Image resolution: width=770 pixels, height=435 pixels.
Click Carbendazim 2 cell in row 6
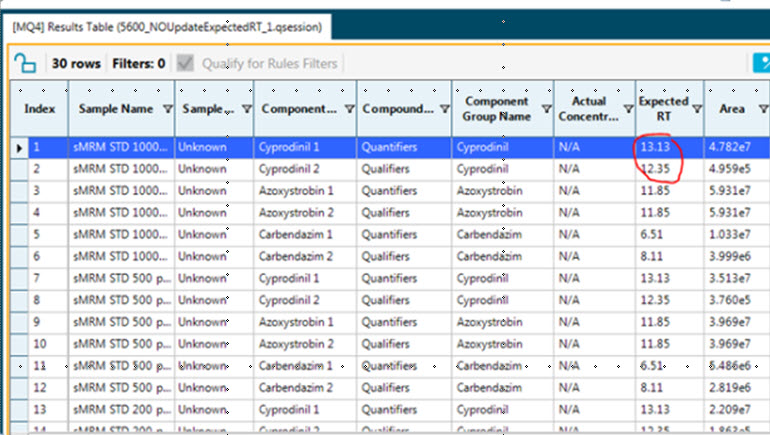pos(305,256)
